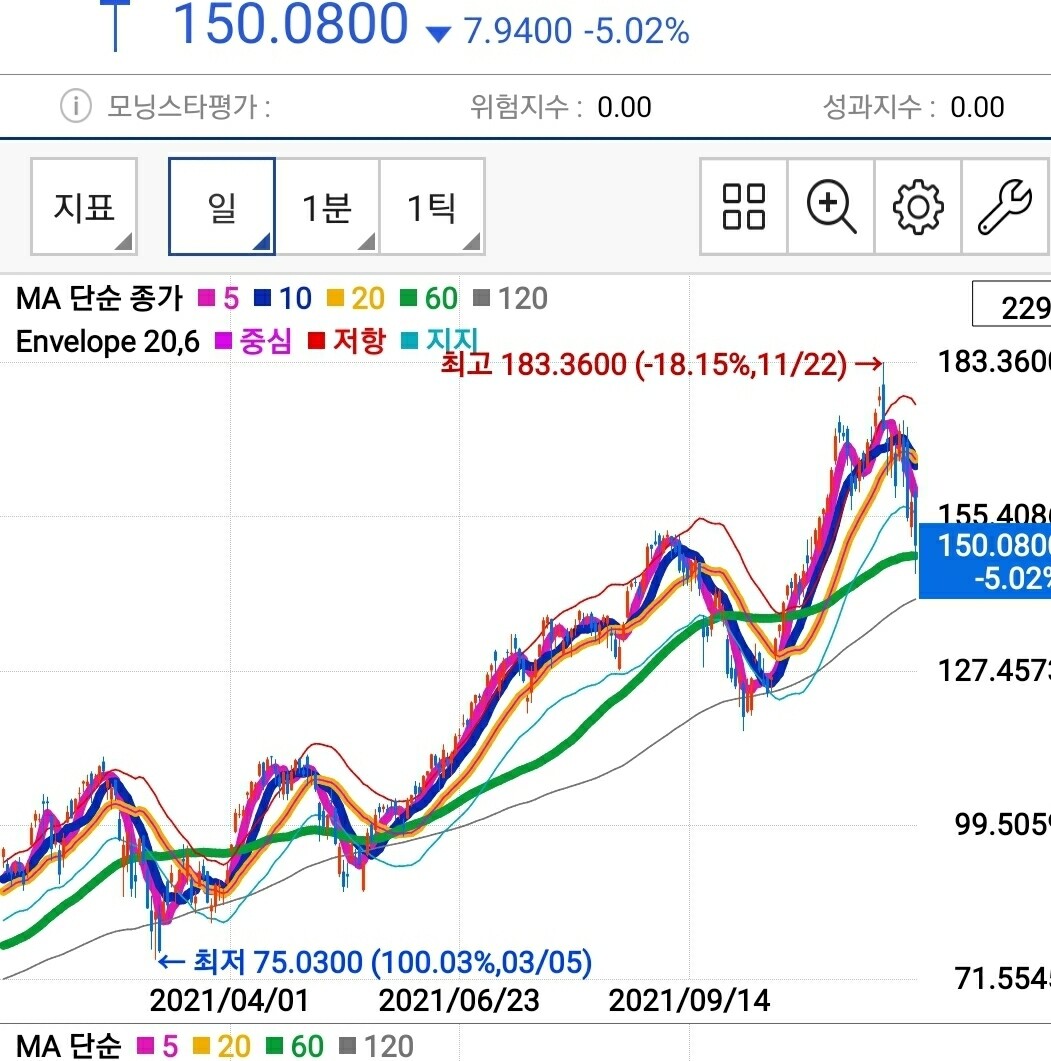
Task: Tap the blue candlestick icon beside the price
Action: tap(117, 25)
